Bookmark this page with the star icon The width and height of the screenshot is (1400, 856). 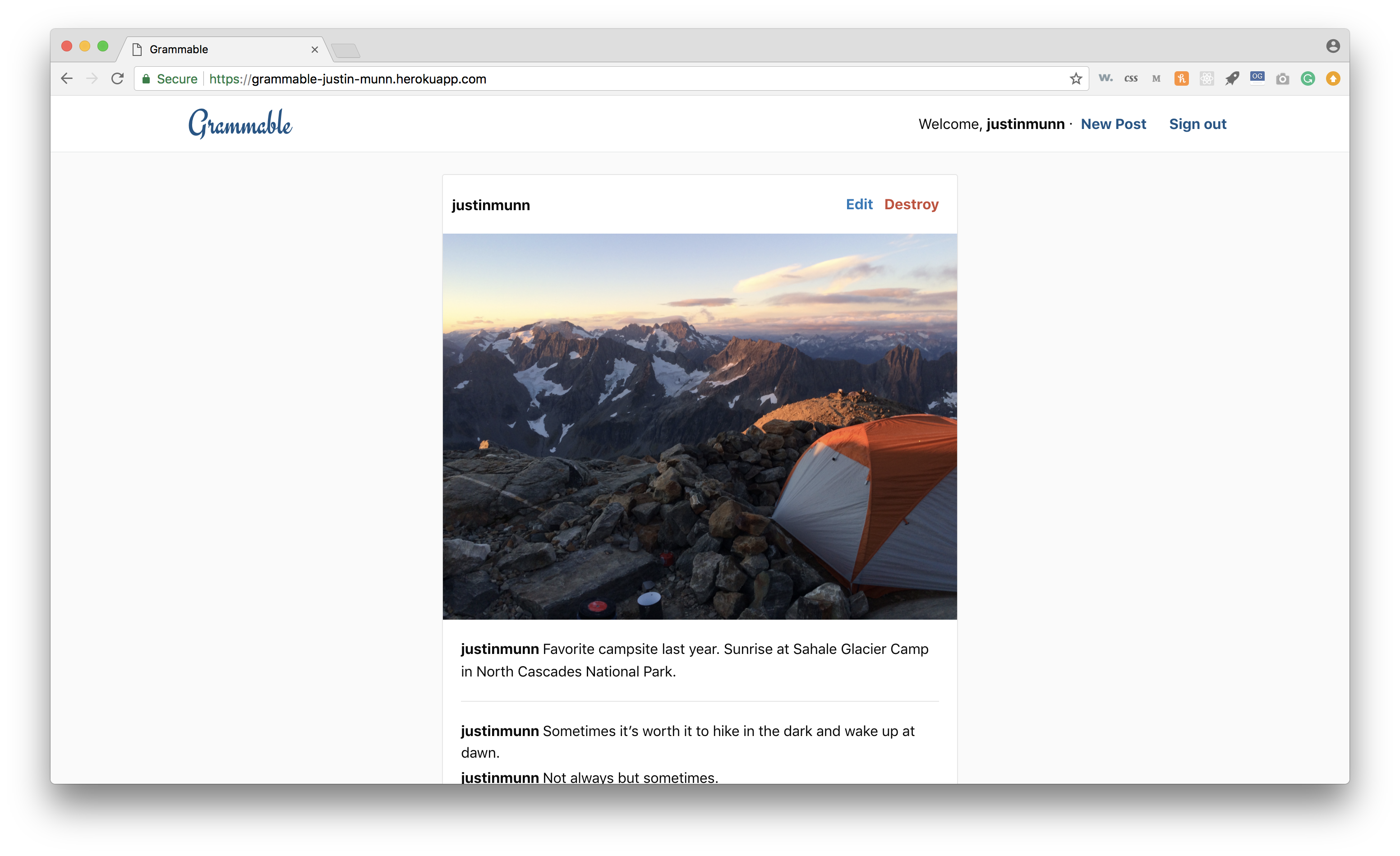[1076, 79]
